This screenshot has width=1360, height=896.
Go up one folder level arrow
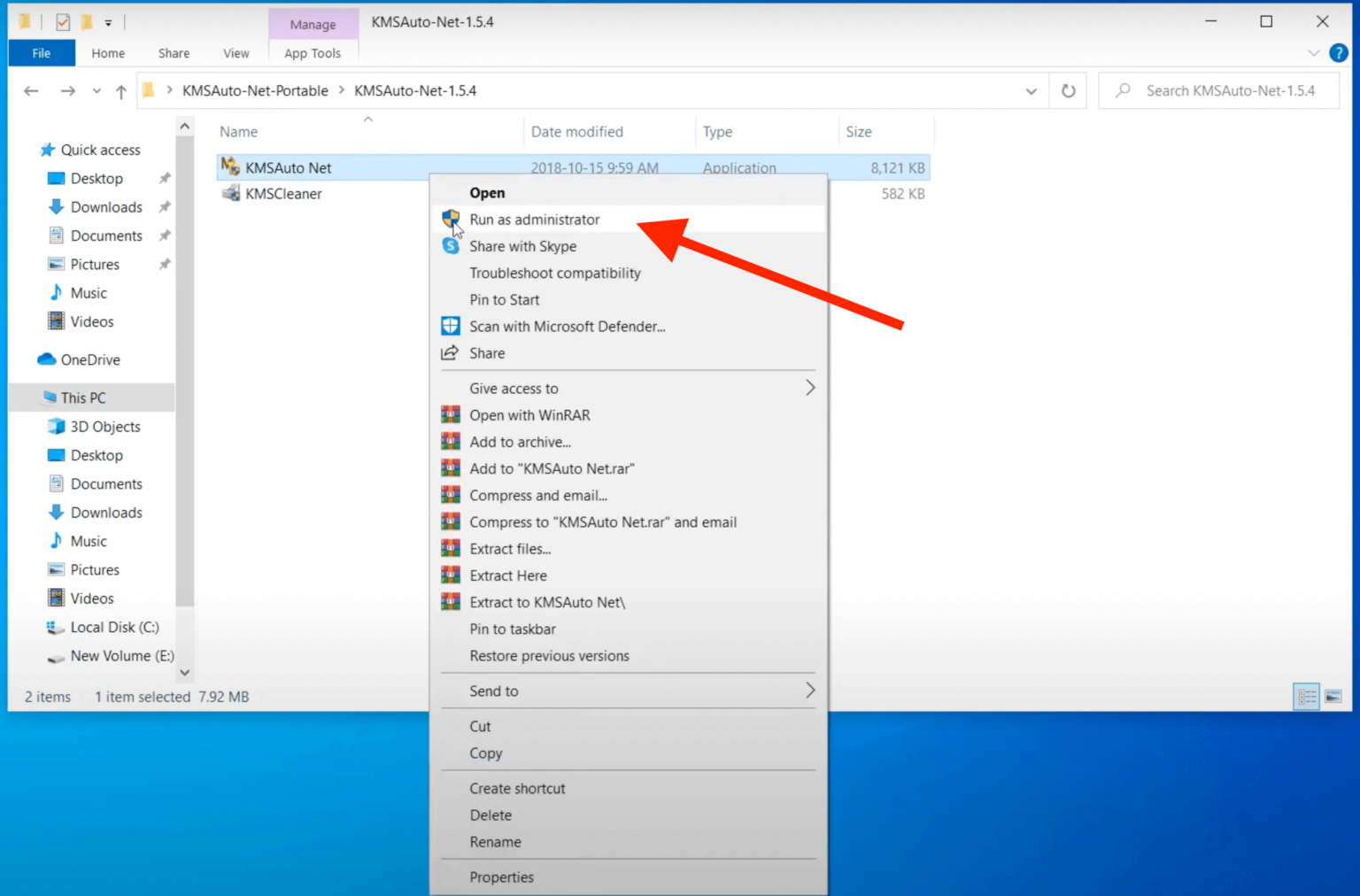121,91
